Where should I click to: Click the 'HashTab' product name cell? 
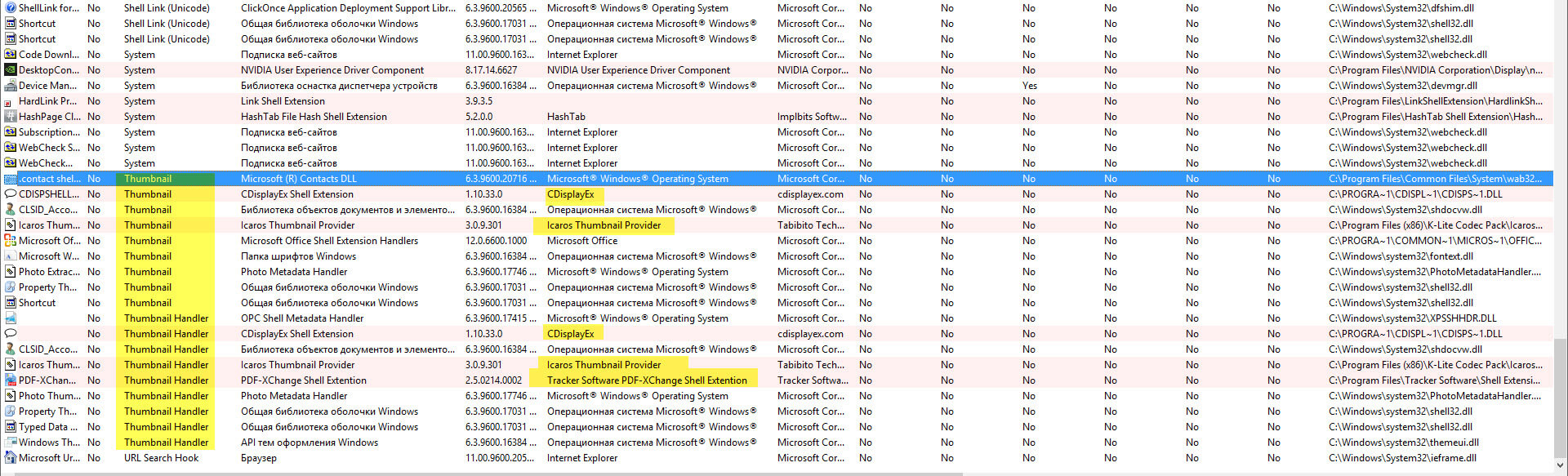tap(566, 117)
